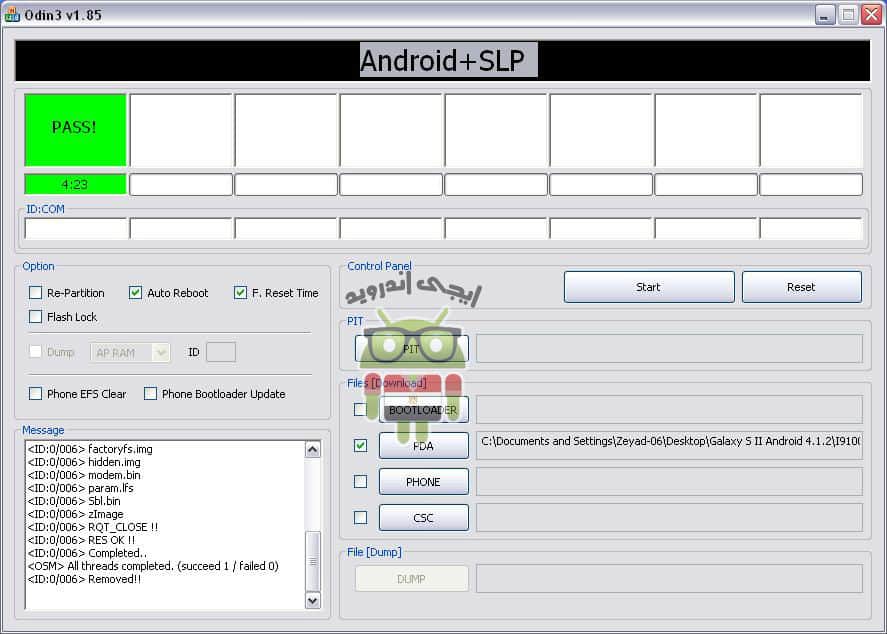Click the DUMP button
This screenshot has width=887, height=634.
412,579
